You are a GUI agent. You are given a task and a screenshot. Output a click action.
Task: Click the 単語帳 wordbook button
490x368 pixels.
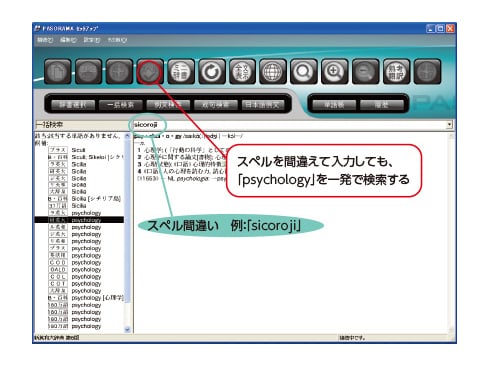coord(334,105)
